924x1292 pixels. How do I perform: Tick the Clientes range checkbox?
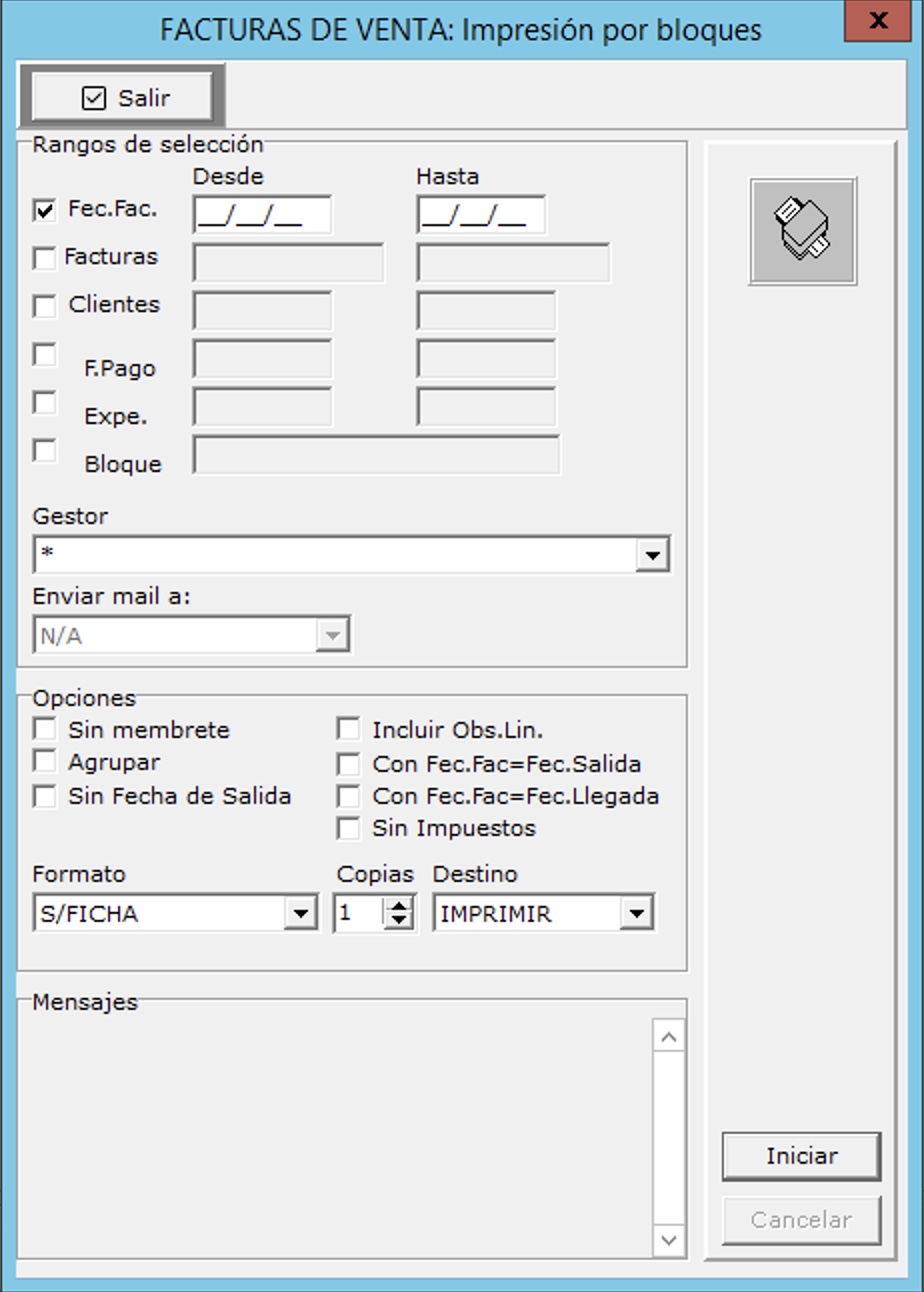click(45, 307)
